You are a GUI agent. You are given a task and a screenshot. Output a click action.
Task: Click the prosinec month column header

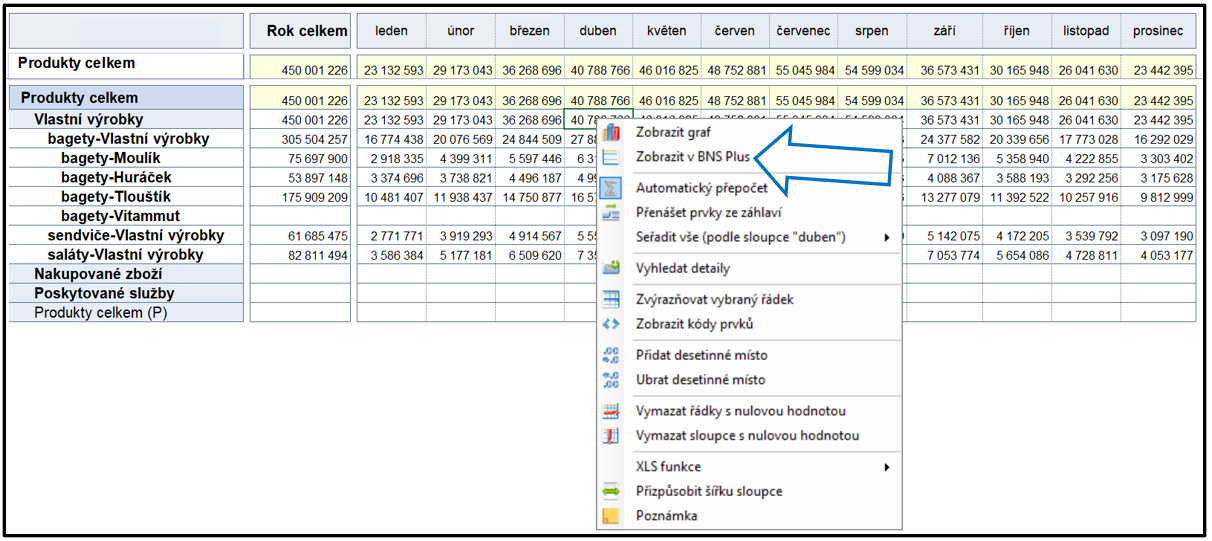click(x=1158, y=31)
